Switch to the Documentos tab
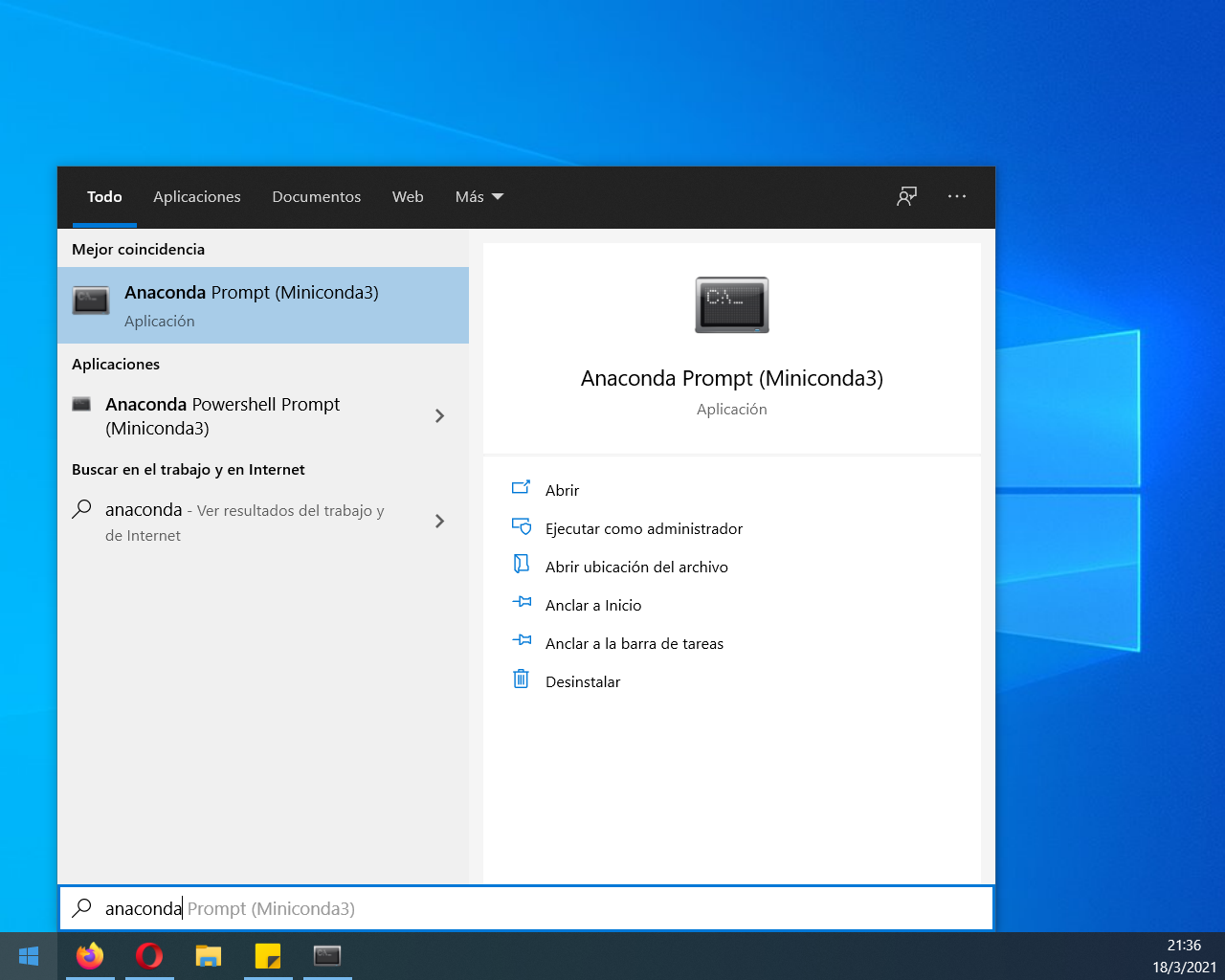 [x=317, y=196]
